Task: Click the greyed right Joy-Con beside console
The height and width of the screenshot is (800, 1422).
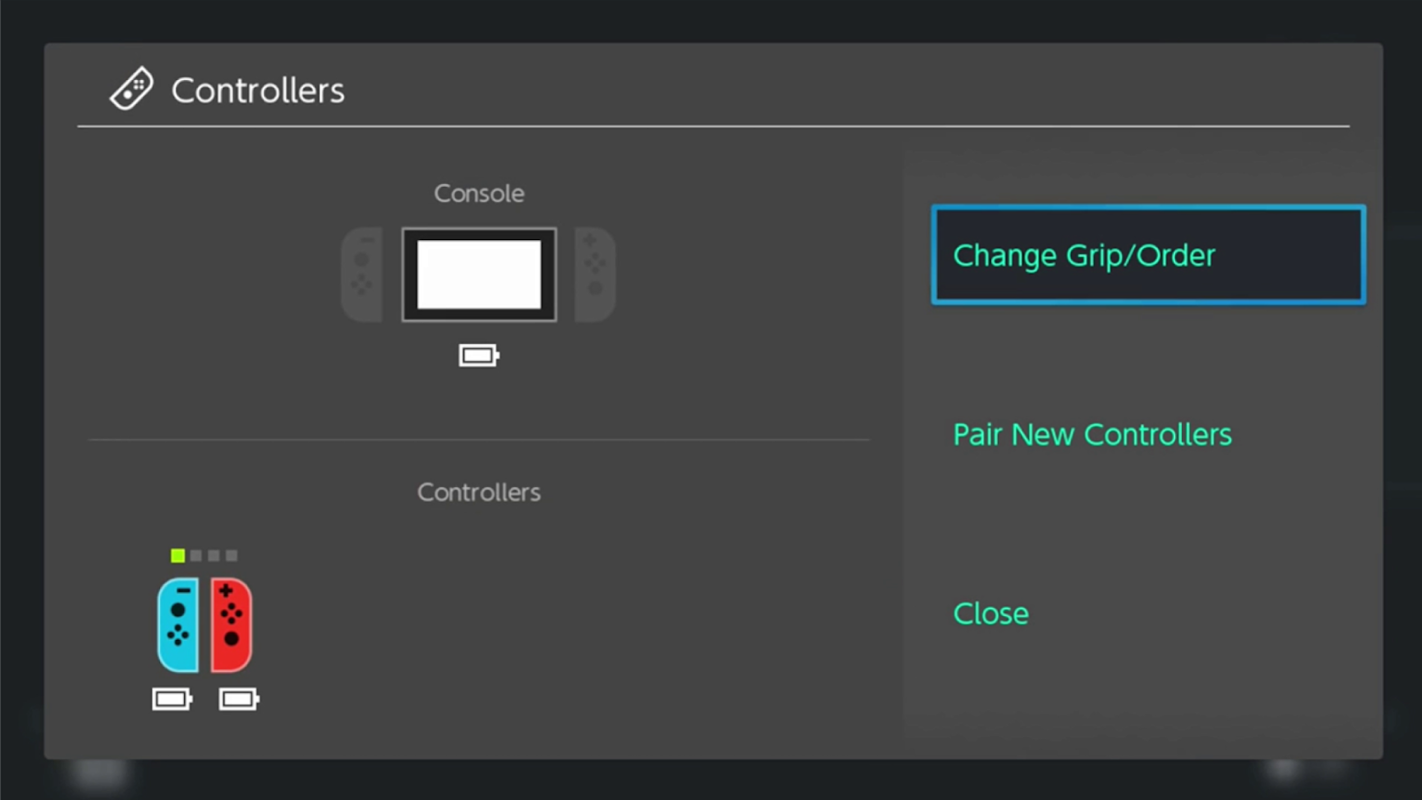Action: 595,275
